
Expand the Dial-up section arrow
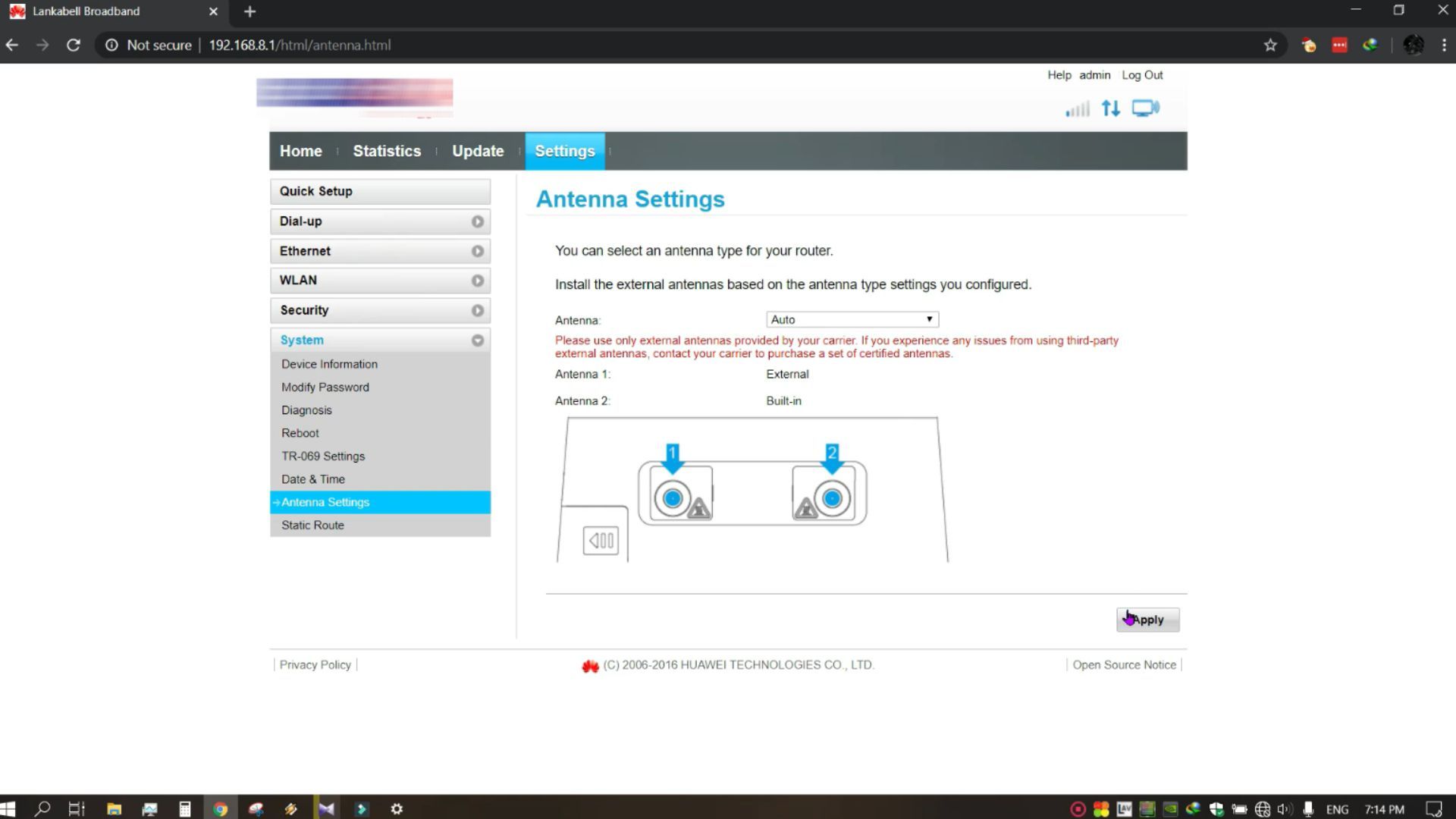(x=477, y=221)
